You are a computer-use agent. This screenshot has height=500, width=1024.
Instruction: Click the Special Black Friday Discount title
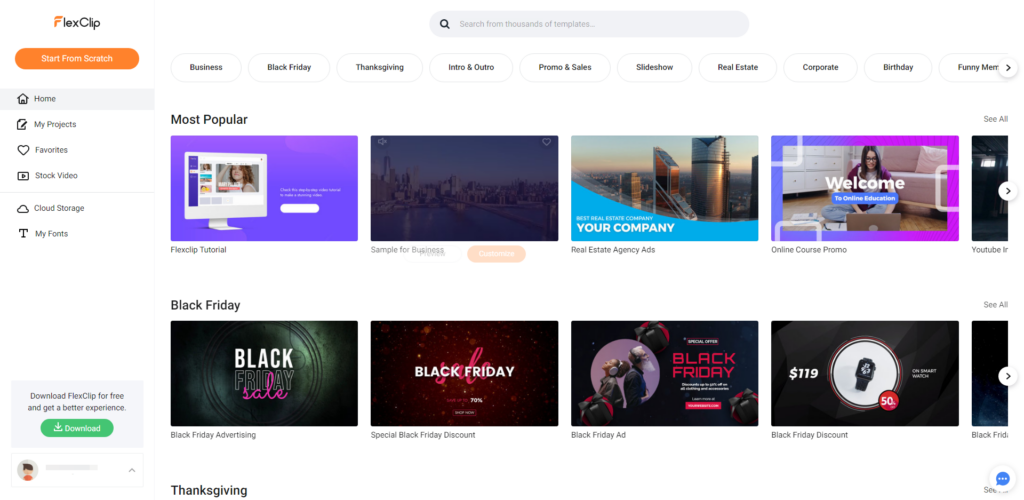[x=423, y=435]
